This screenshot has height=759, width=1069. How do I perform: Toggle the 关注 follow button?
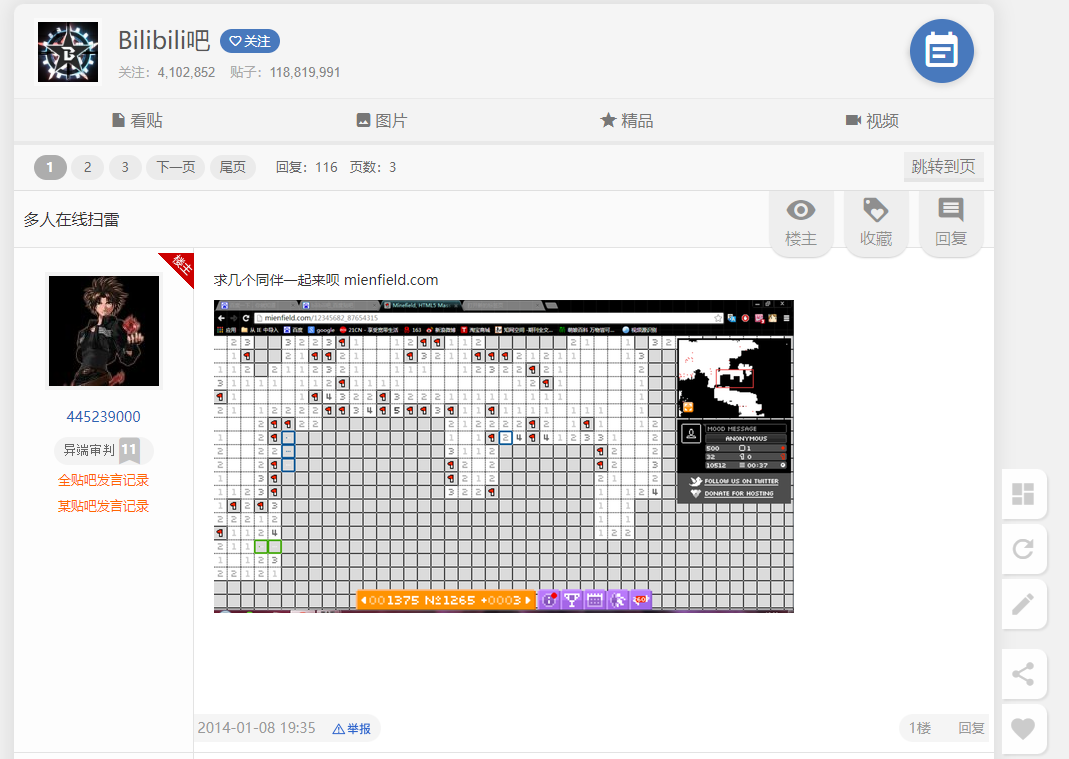[250, 41]
